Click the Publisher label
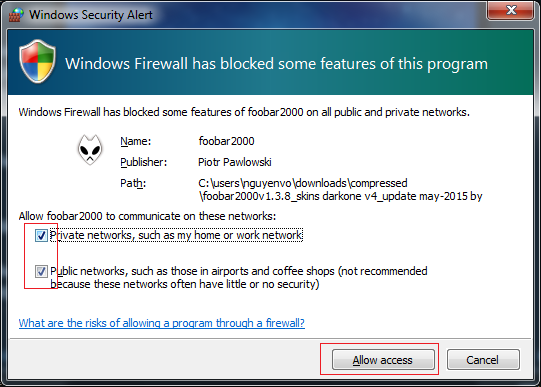The height and width of the screenshot is (387, 541). [x=144, y=162]
